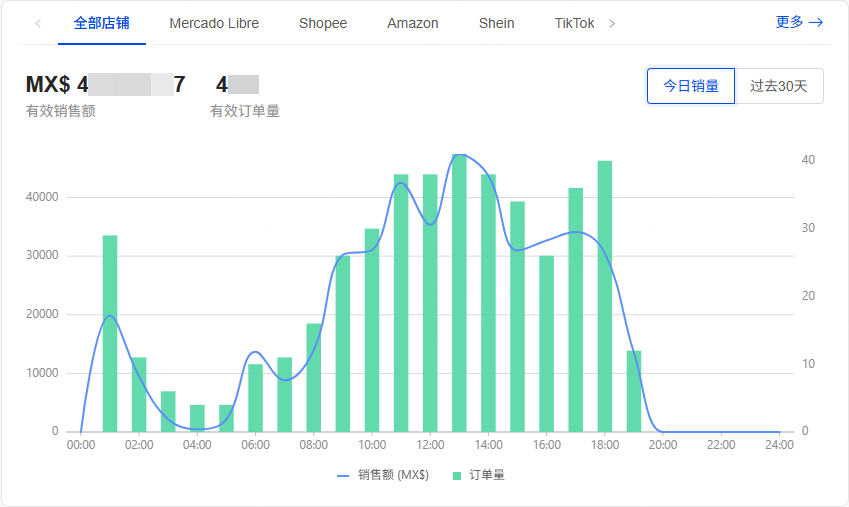Open the Amazon store tab
This screenshot has height=507, width=849.
412,23
